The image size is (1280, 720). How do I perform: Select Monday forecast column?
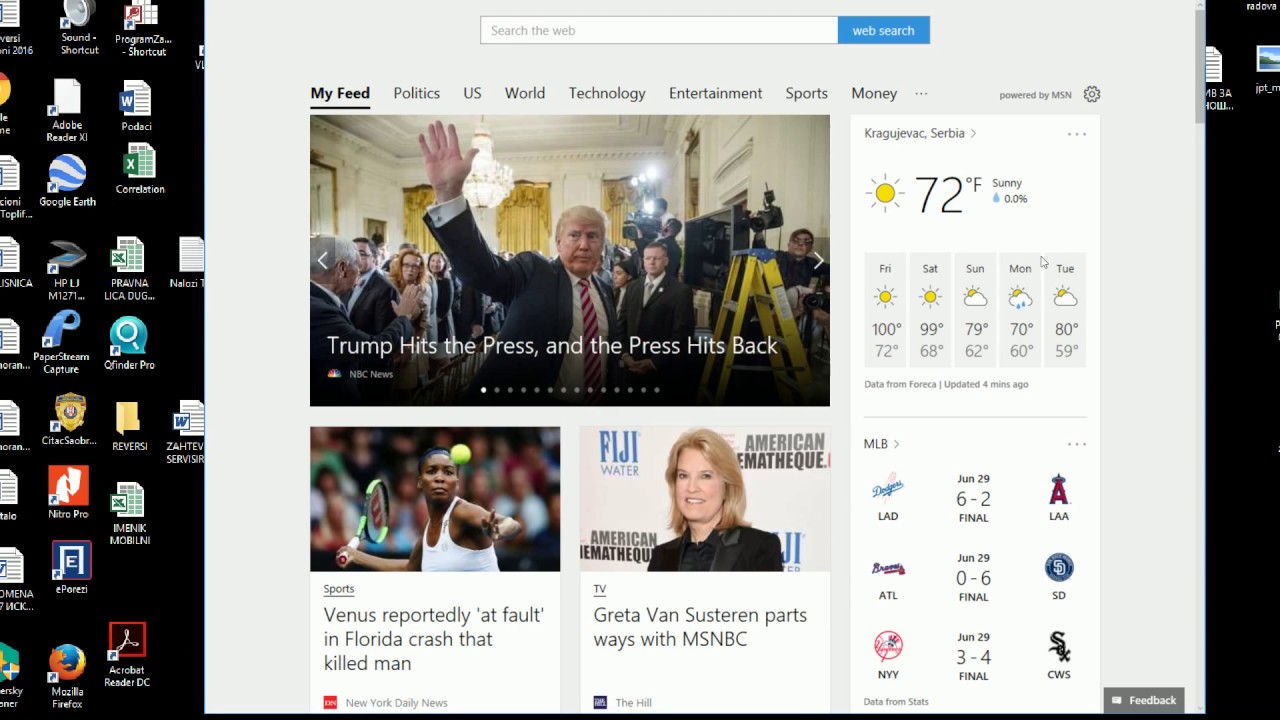point(1020,310)
